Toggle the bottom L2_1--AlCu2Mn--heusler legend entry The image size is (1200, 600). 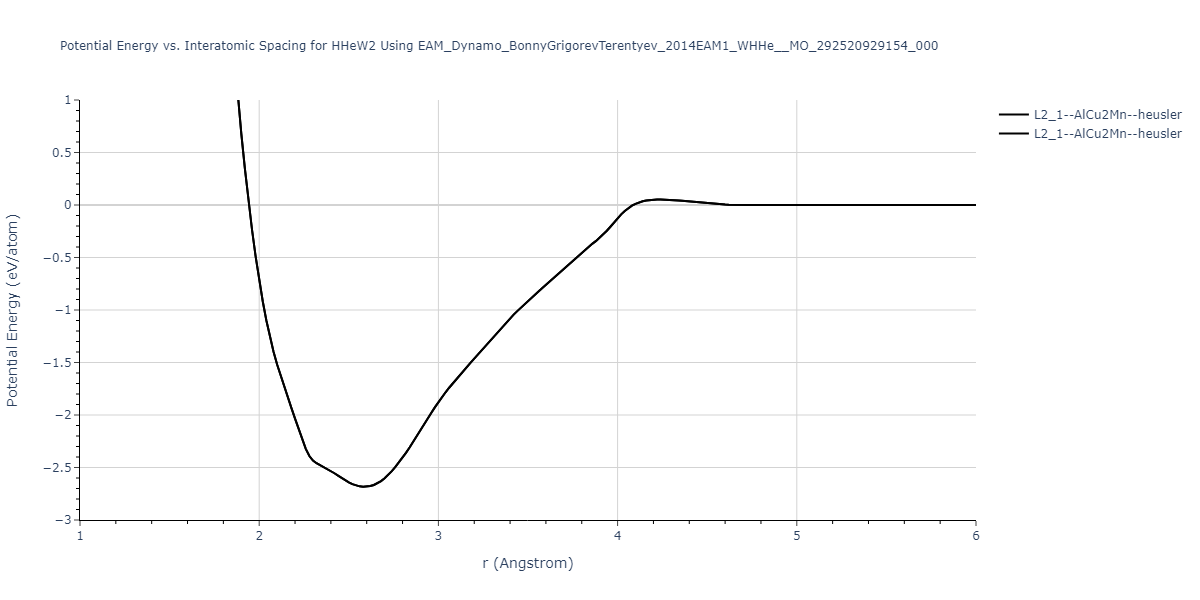(1107, 134)
